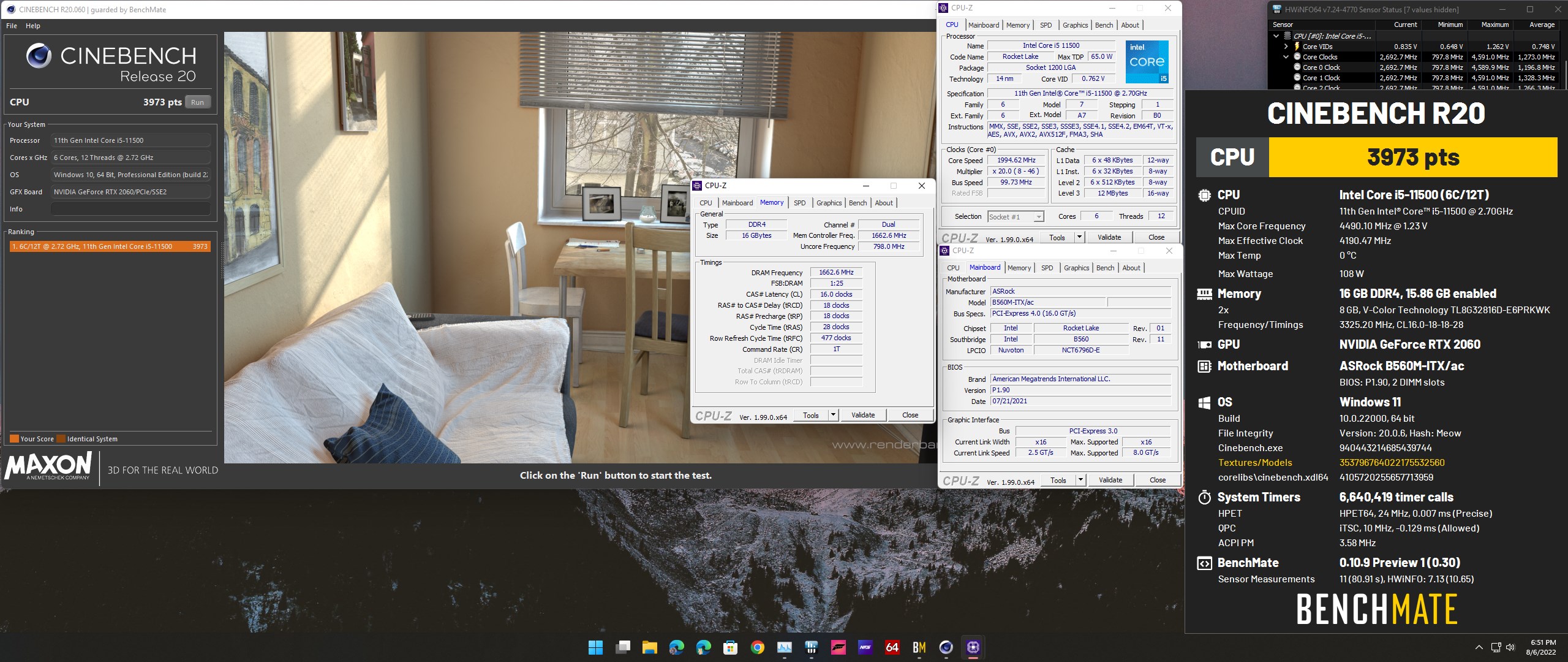Open the volume control in system tray
1568x662 pixels.
(x=1510, y=647)
